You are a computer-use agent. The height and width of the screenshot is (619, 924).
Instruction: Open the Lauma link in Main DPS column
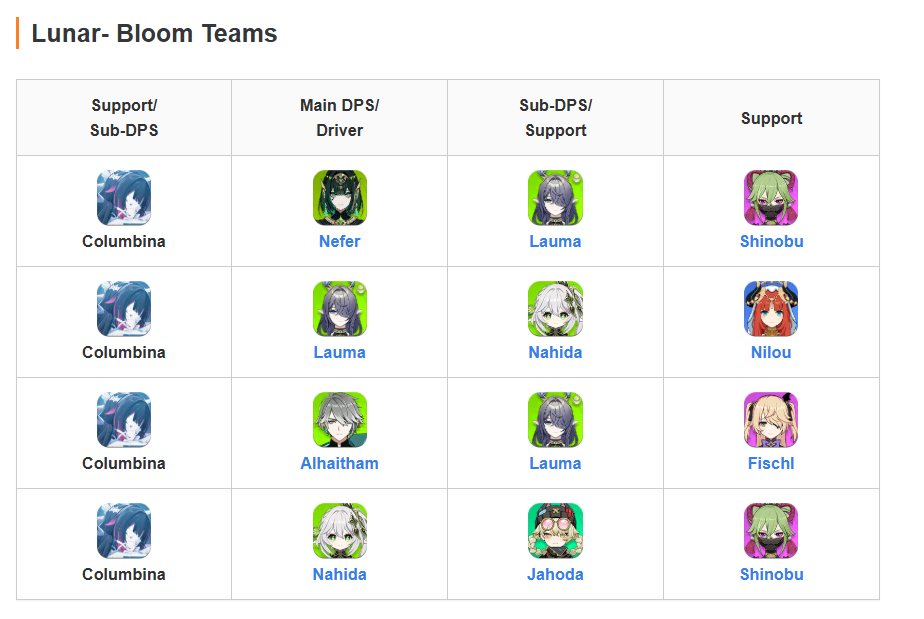[x=340, y=353]
